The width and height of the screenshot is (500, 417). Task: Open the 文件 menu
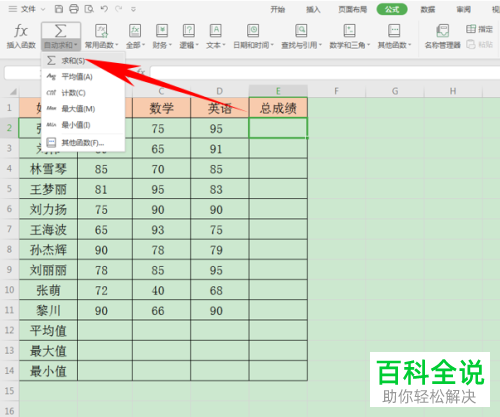(28, 9)
